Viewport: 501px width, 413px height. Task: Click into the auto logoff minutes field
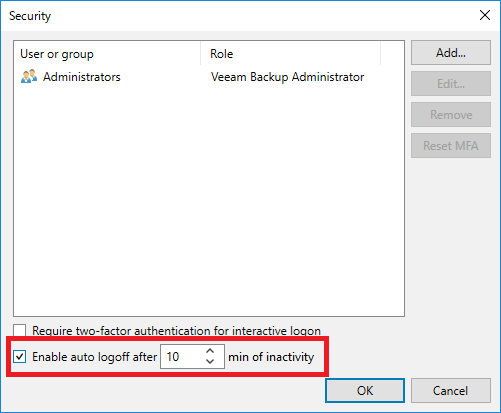pos(182,357)
